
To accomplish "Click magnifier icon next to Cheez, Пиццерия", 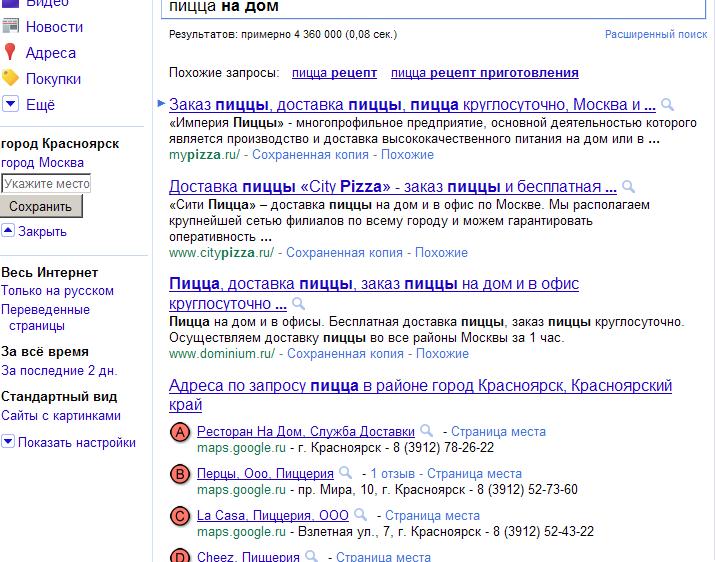I will click(311, 556).
